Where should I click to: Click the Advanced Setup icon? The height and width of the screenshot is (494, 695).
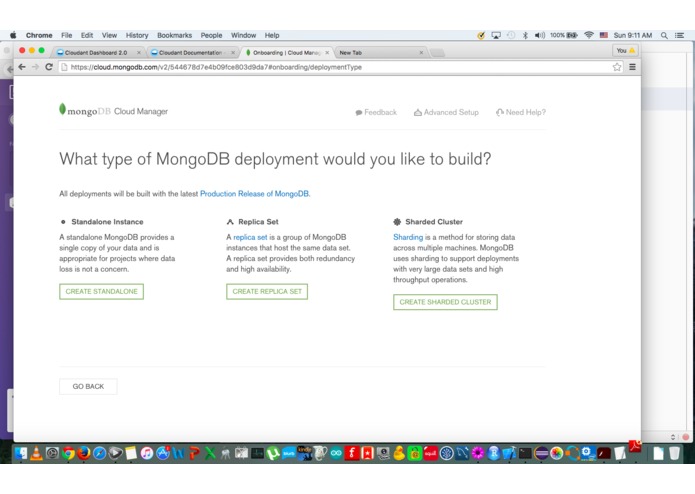coord(418,113)
